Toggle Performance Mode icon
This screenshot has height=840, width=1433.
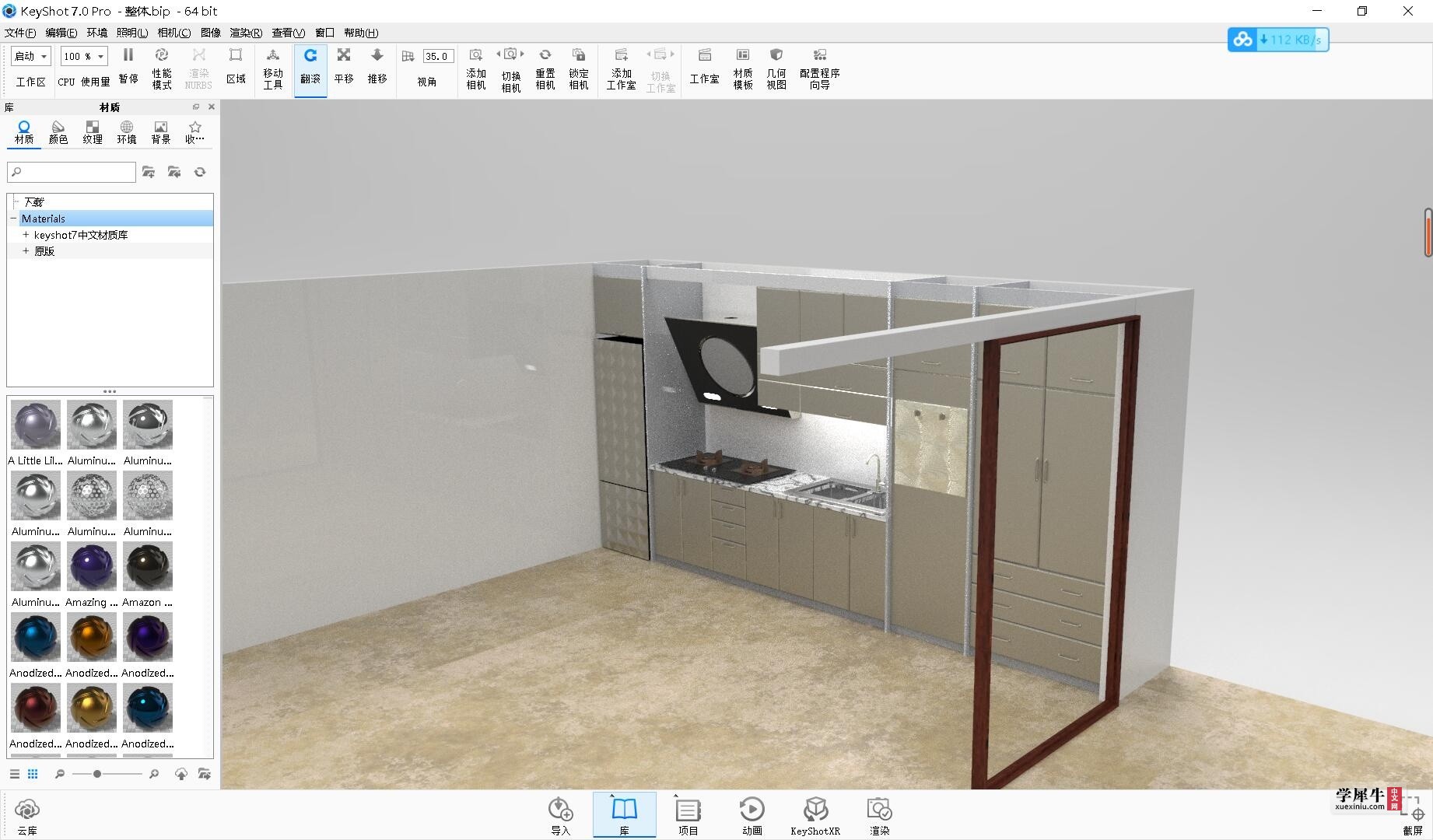(162, 55)
